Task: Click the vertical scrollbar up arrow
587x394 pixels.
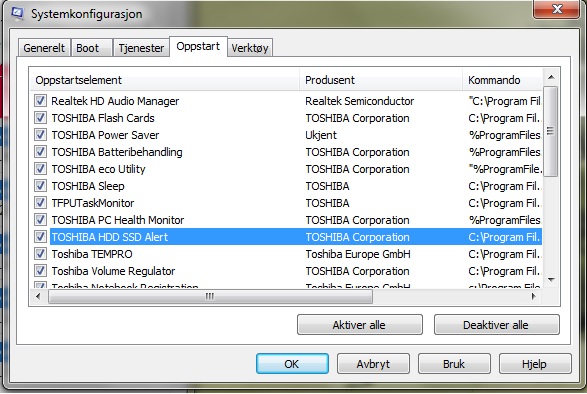Action: [x=551, y=78]
